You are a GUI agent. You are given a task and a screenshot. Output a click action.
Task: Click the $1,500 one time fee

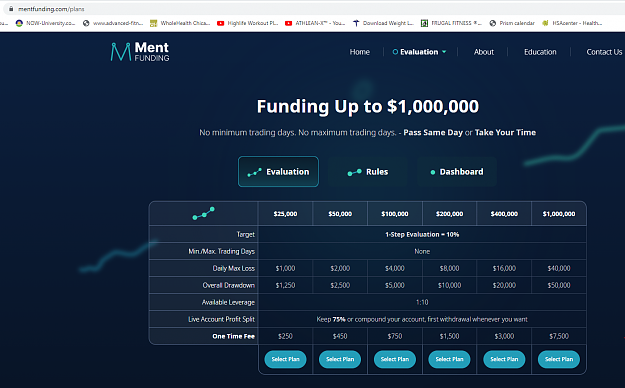449,336
